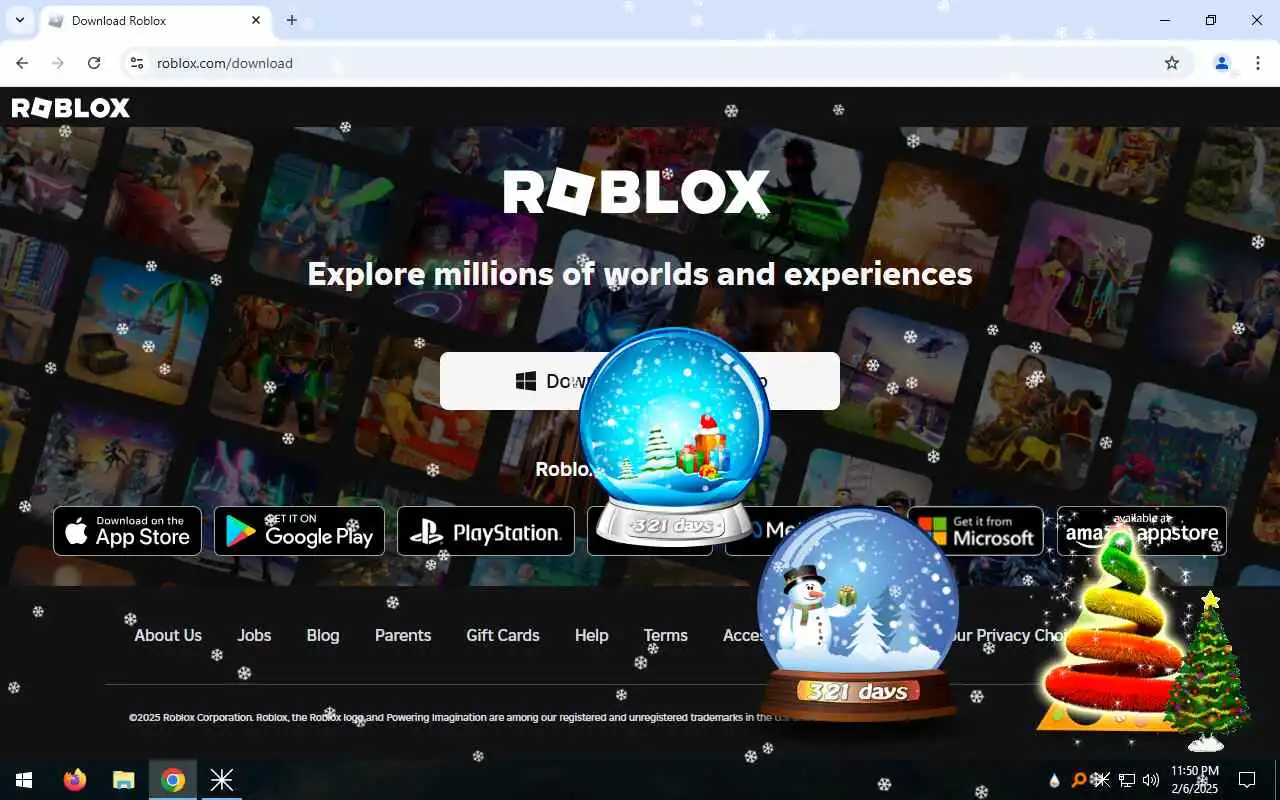
Task: Open the volume control in tray
Action: 1151,780
